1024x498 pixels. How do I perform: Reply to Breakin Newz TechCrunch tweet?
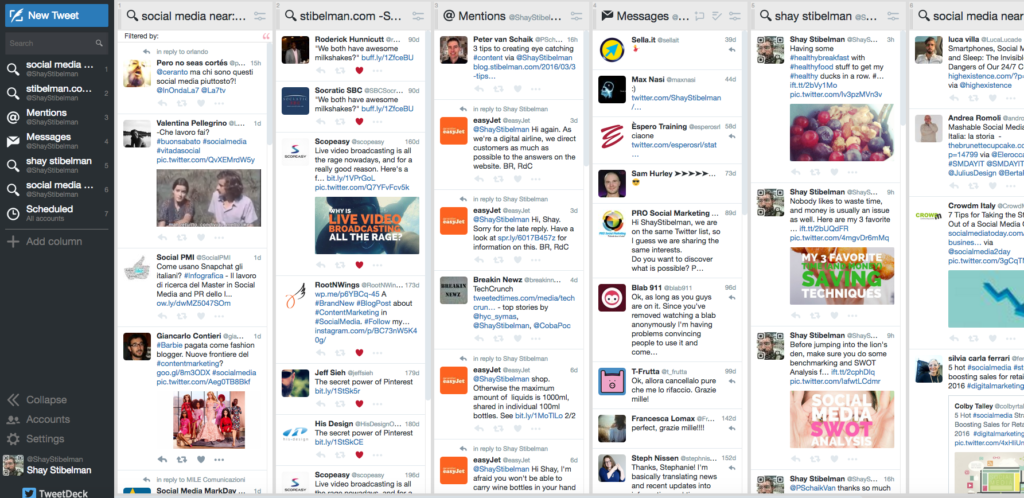[478, 338]
